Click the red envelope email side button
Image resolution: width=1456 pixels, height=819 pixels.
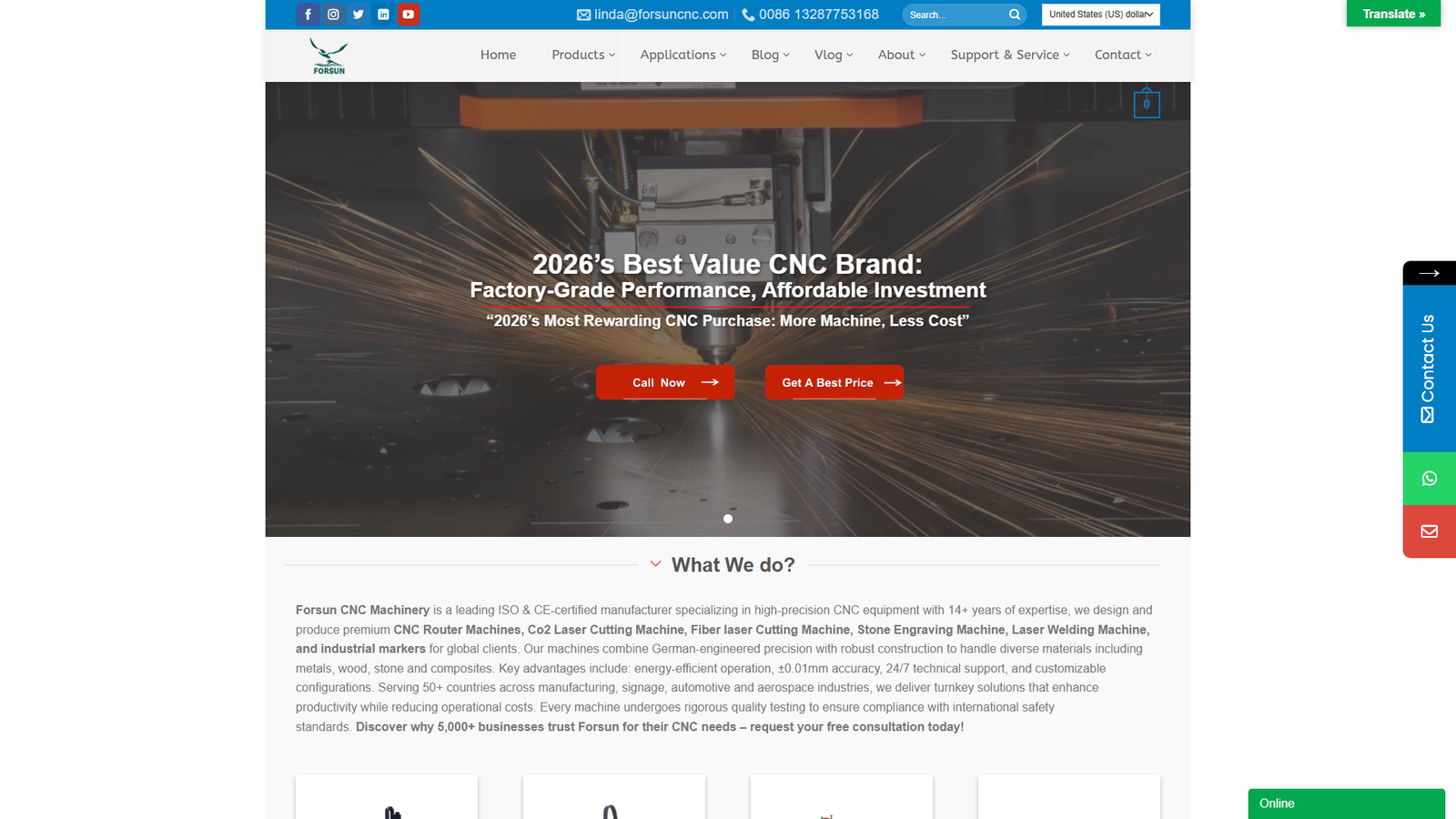pos(1430,531)
